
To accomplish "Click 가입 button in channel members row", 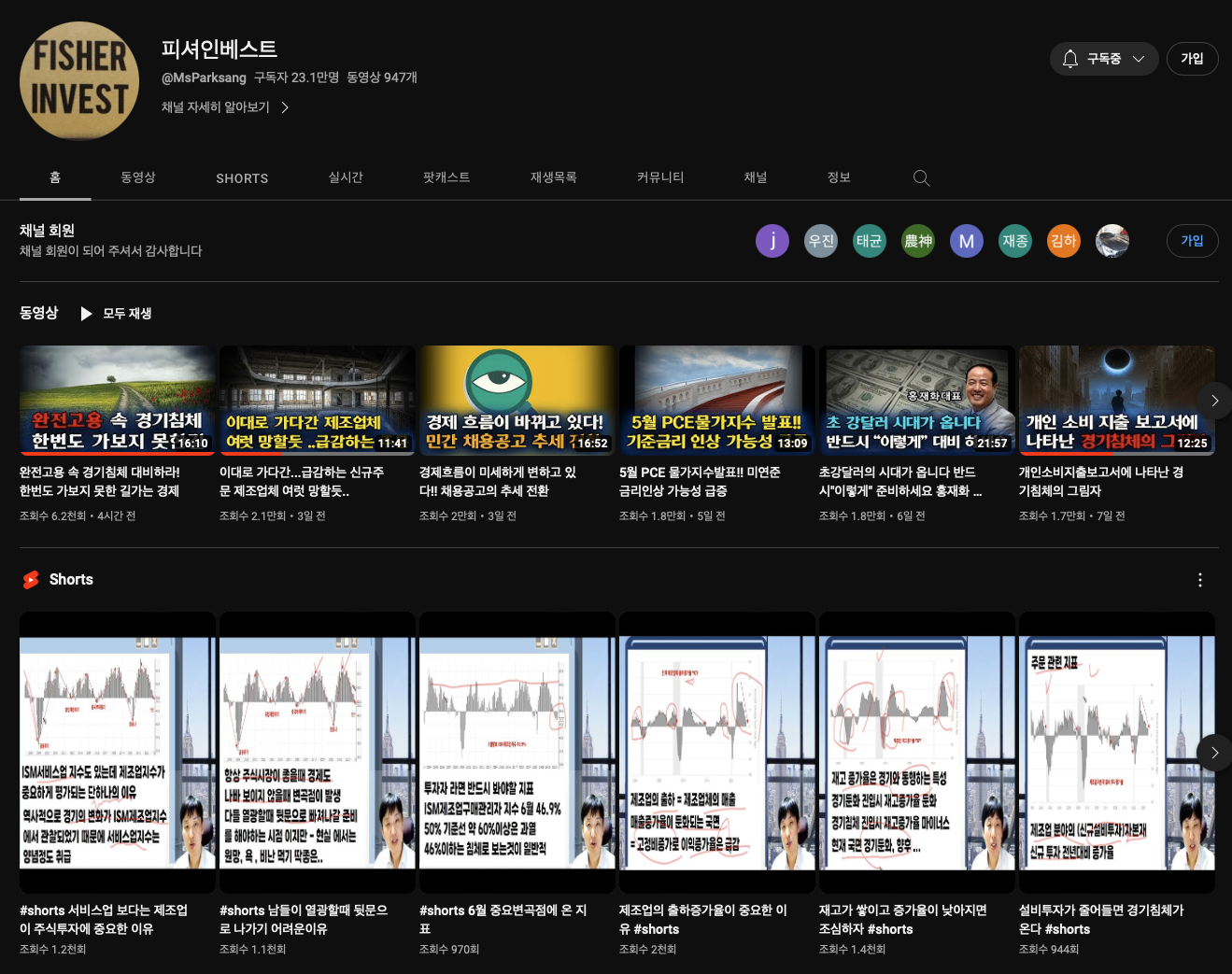I will [1192, 241].
